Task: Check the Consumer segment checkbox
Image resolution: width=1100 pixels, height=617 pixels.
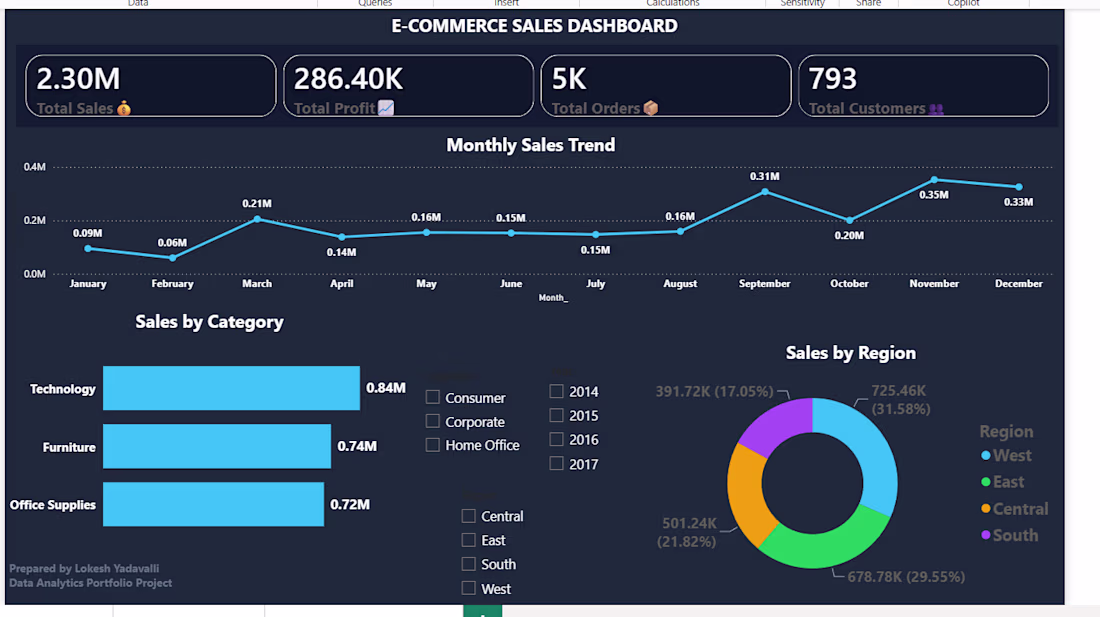Action: (433, 397)
